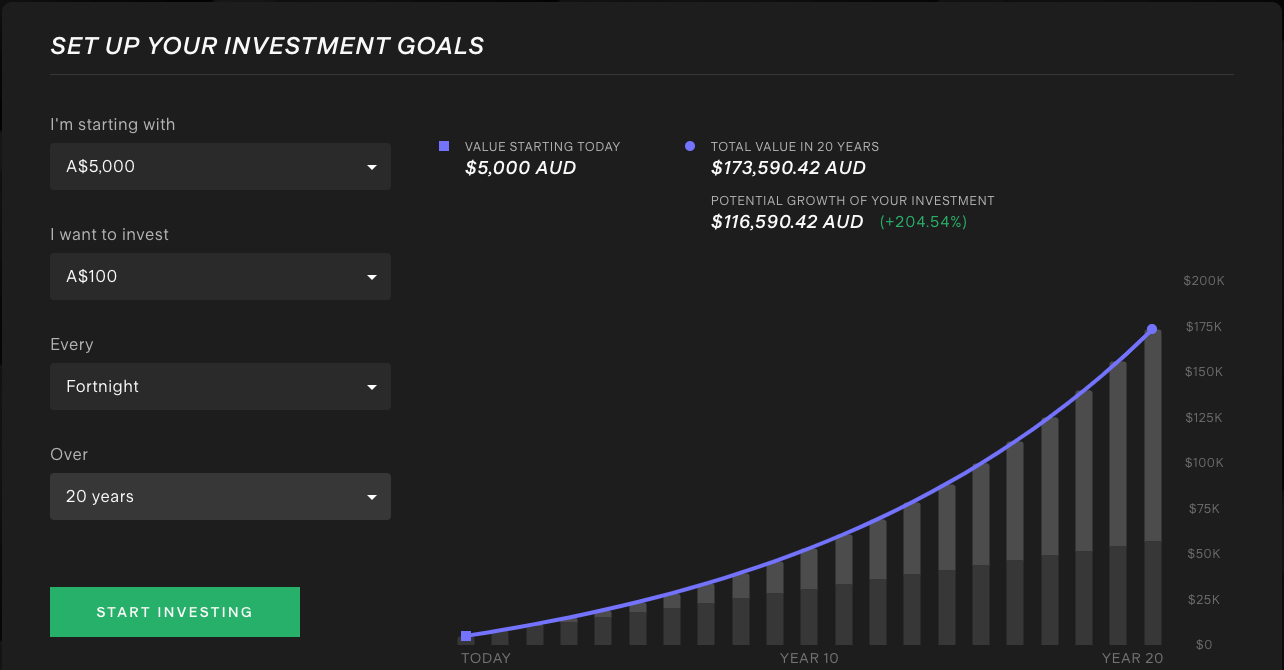The image size is (1284, 670).
Task: Click the chevron next to Fortnight
Action: pos(372,386)
